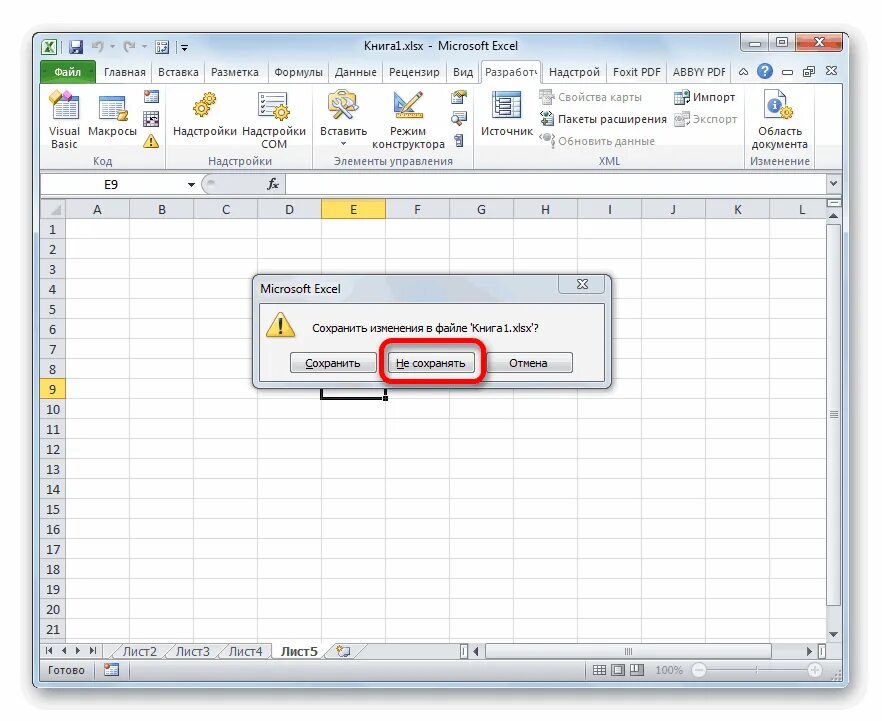Open control properties icon in Элементы управления
This screenshot has height=721, width=882.
pyautogui.click(x=459, y=97)
